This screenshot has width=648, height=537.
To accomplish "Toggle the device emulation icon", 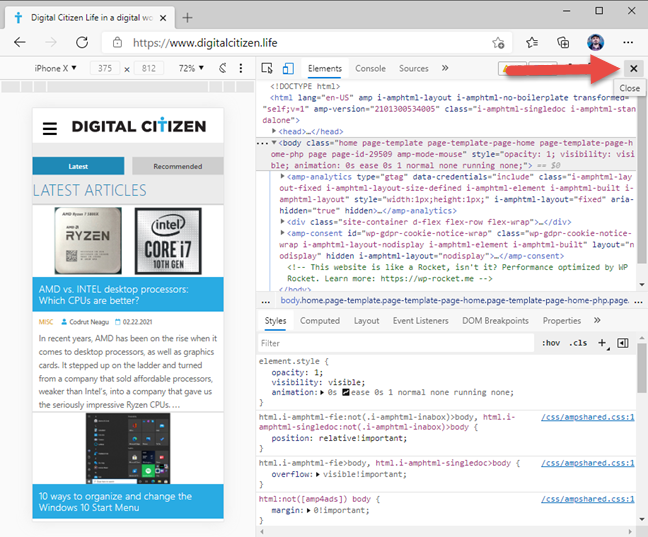I will coord(288,68).
